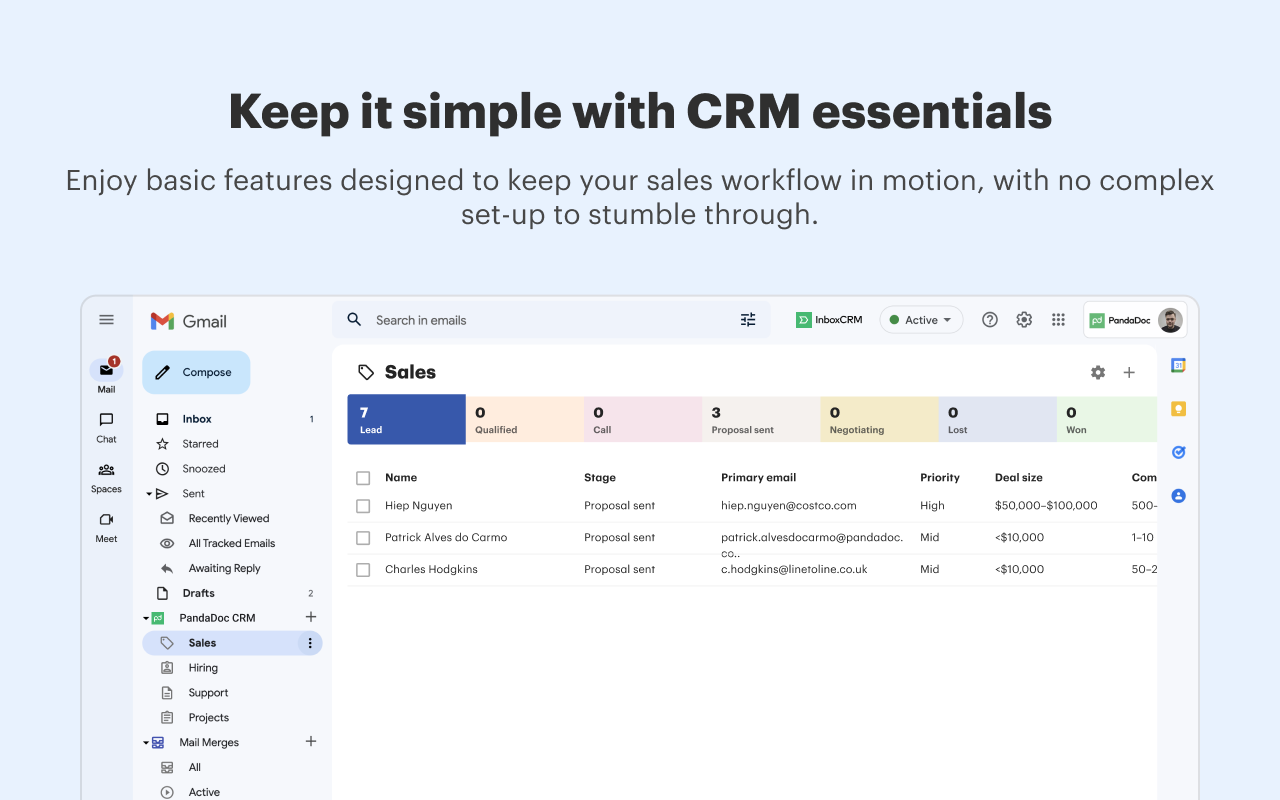Collapse the Sent folder arrow
This screenshot has width=1280, height=800.
pyautogui.click(x=149, y=494)
